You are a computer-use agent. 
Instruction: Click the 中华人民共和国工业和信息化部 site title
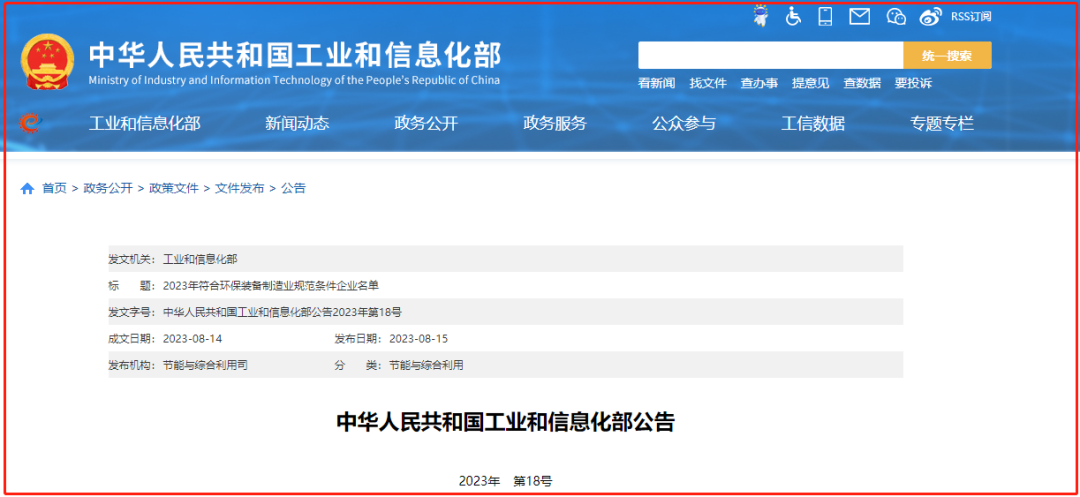pos(295,55)
